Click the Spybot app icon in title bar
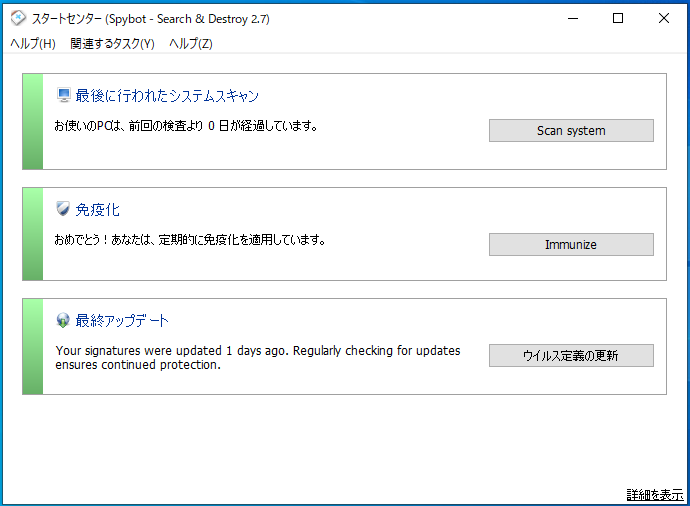 (18, 18)
